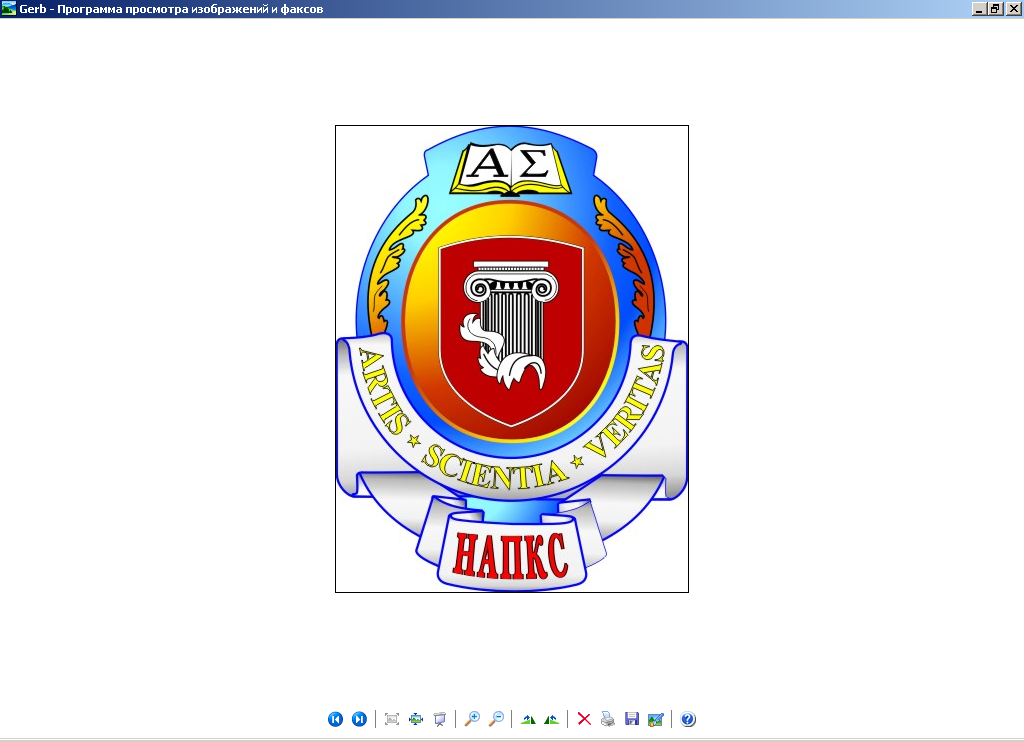This screenshot has width=1024, height=742.
Task: Zoom in with the plus magnifier
Action: click(x=472, y=719)
